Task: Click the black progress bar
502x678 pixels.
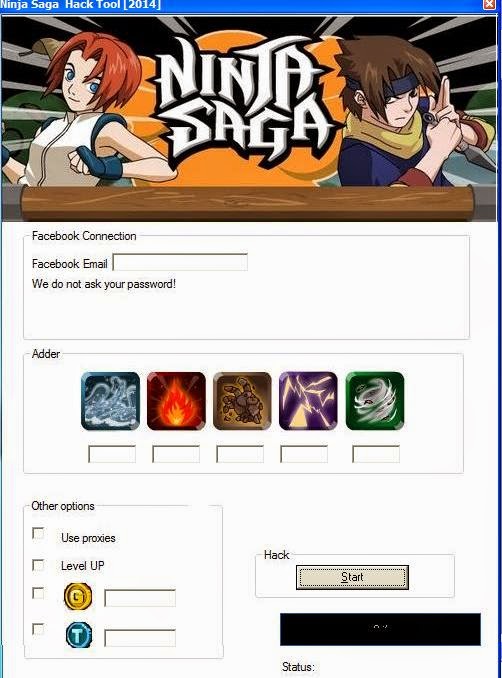Action: 380,629
